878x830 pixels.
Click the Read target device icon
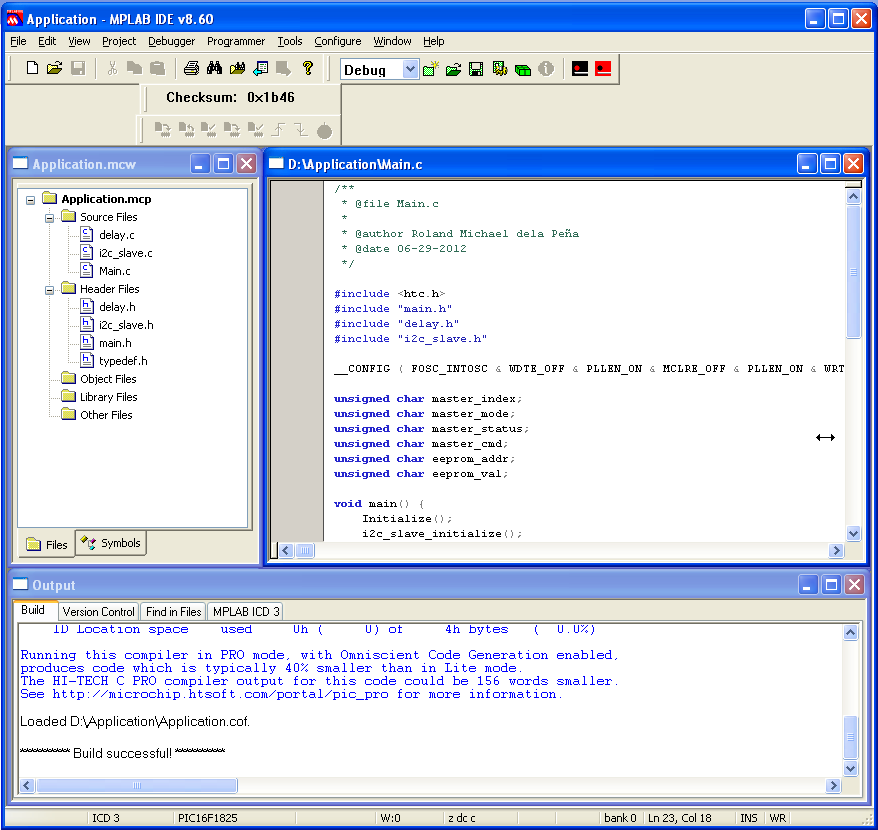186,130
